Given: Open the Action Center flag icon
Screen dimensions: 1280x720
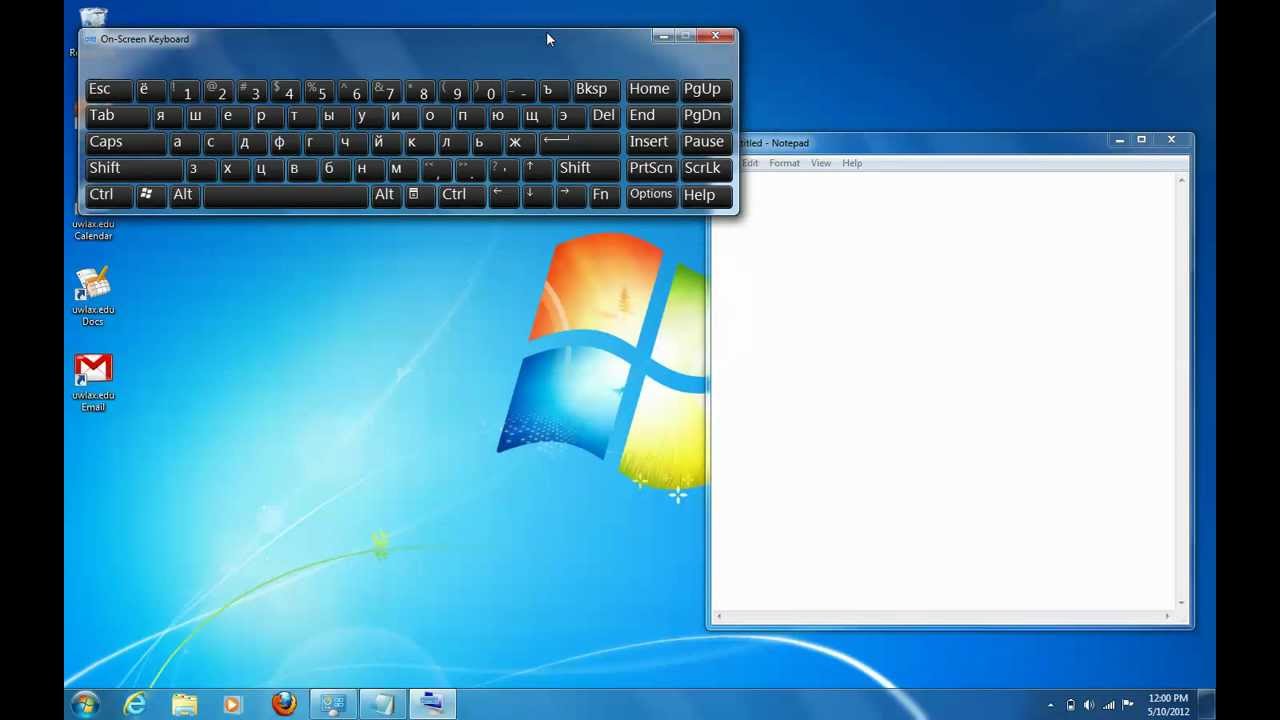Looking at the screenshot, I should point(1128,705).
